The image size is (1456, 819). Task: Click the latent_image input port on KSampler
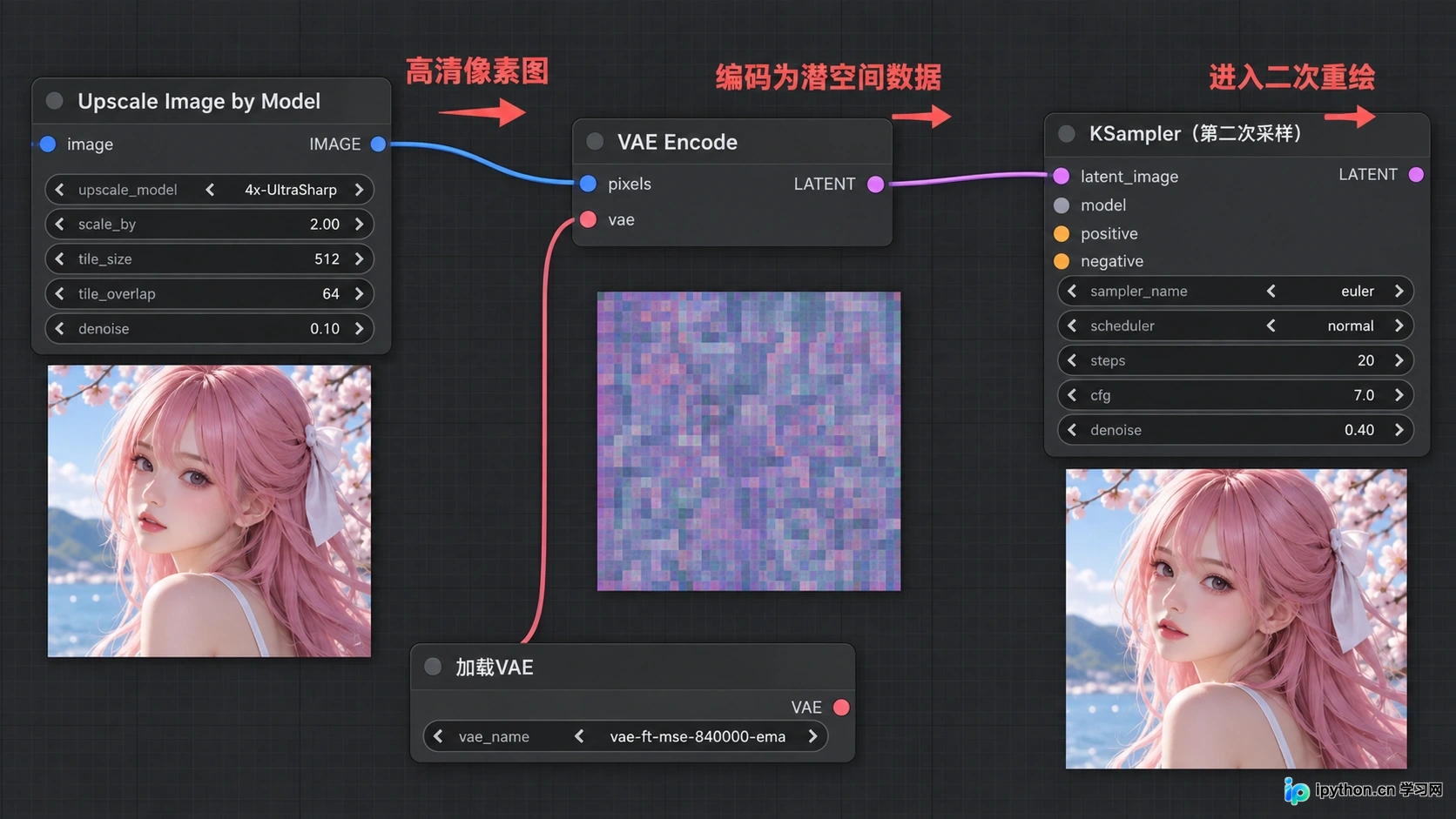1061,176
